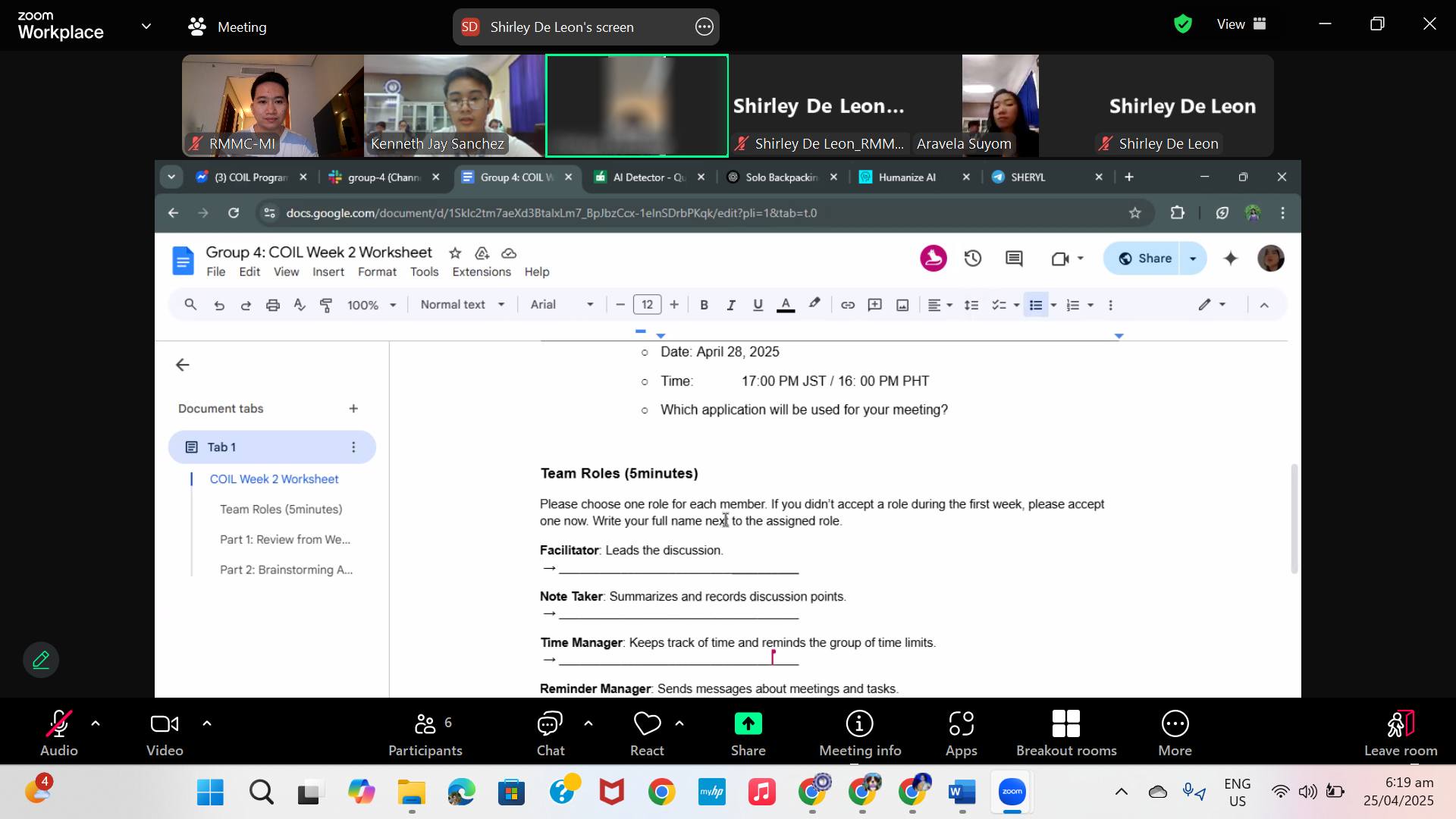Open the React emoji menu
The height and width of the screenshot is (819, 1456).
647,733
